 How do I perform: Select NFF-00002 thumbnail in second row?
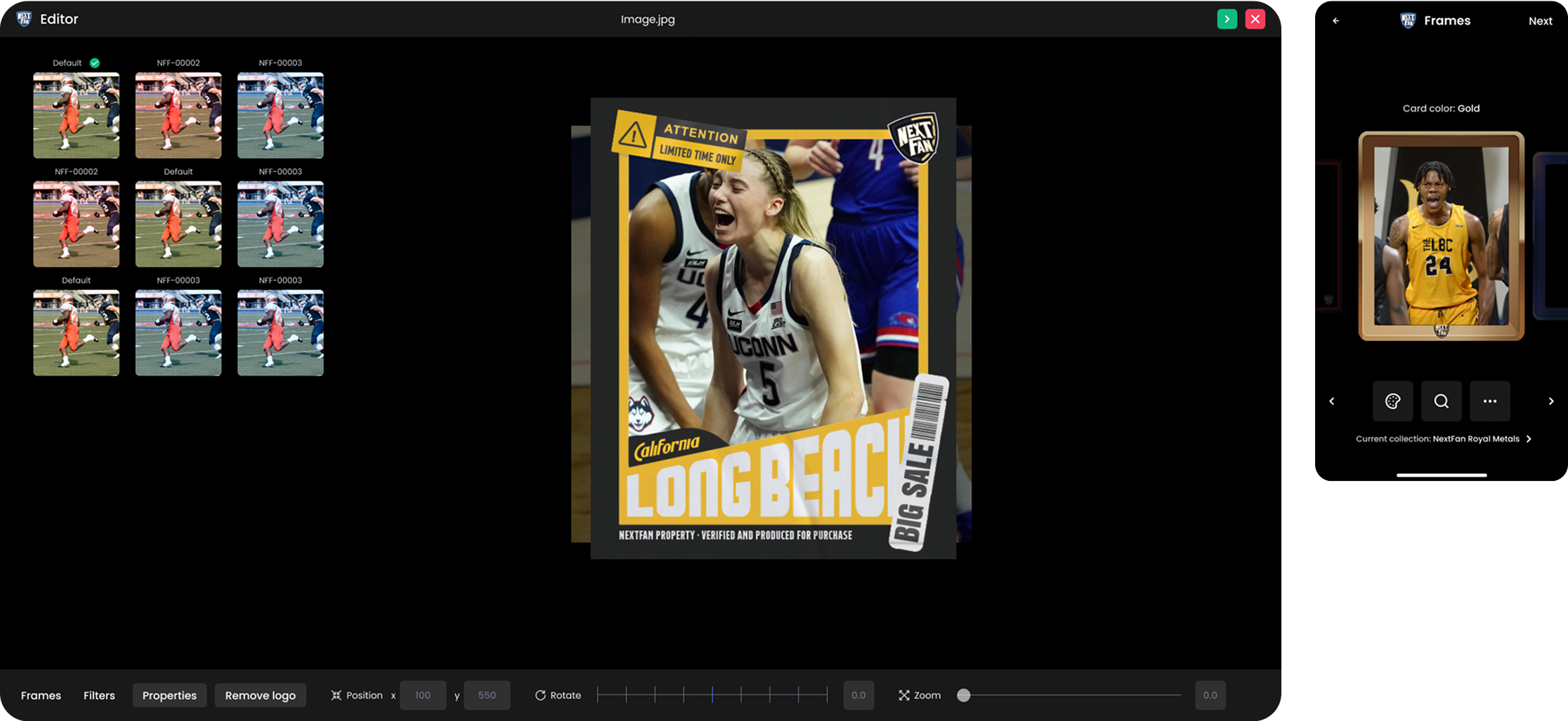coord(76,224)
